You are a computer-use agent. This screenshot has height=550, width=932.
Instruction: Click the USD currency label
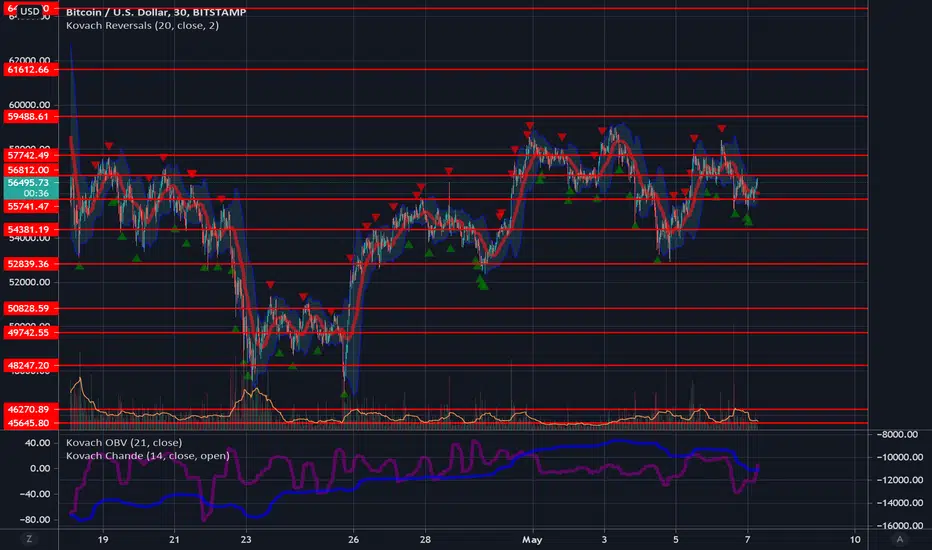pos(30,11)
